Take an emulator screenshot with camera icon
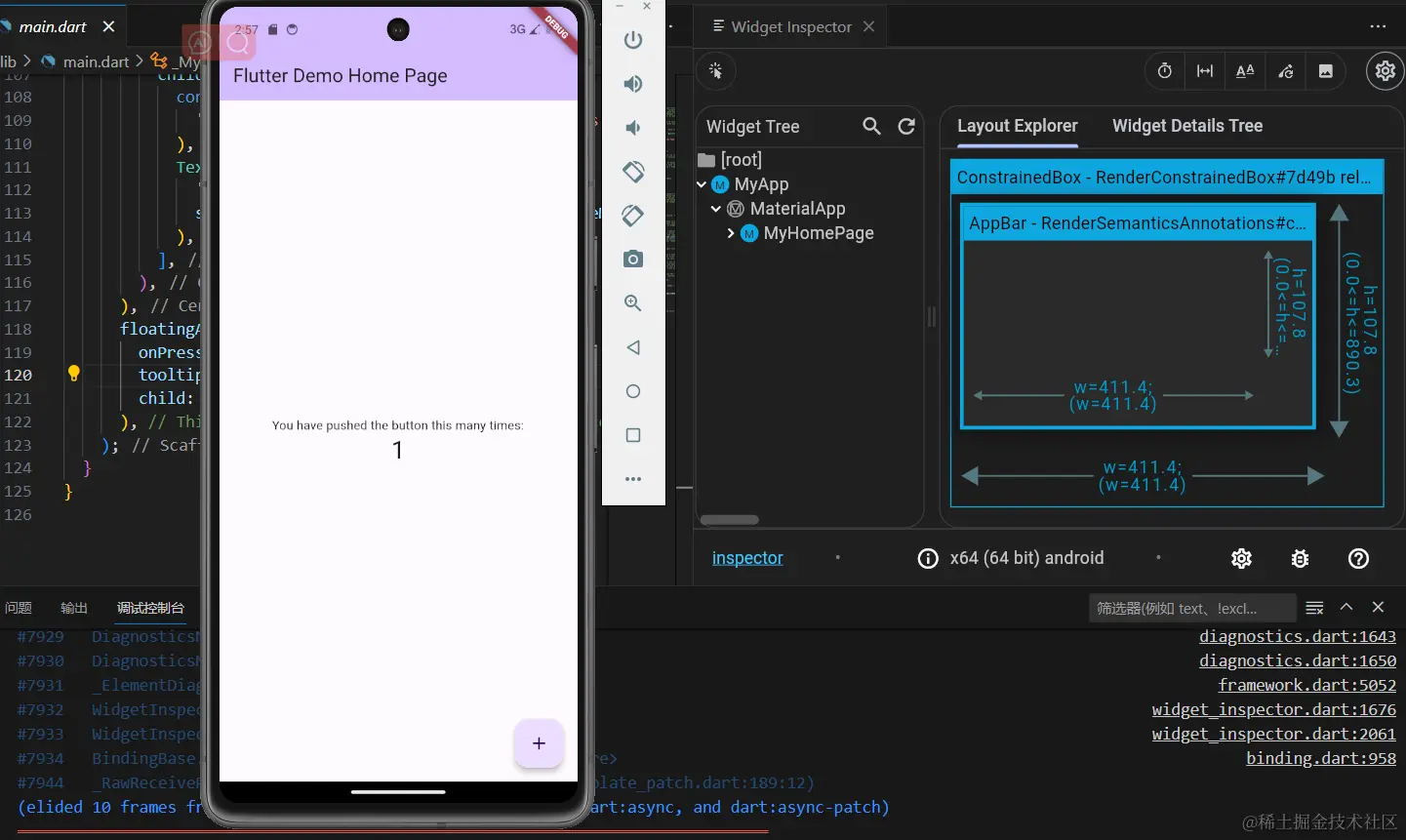Screen dimensions: 1406x840 point(633,259)
